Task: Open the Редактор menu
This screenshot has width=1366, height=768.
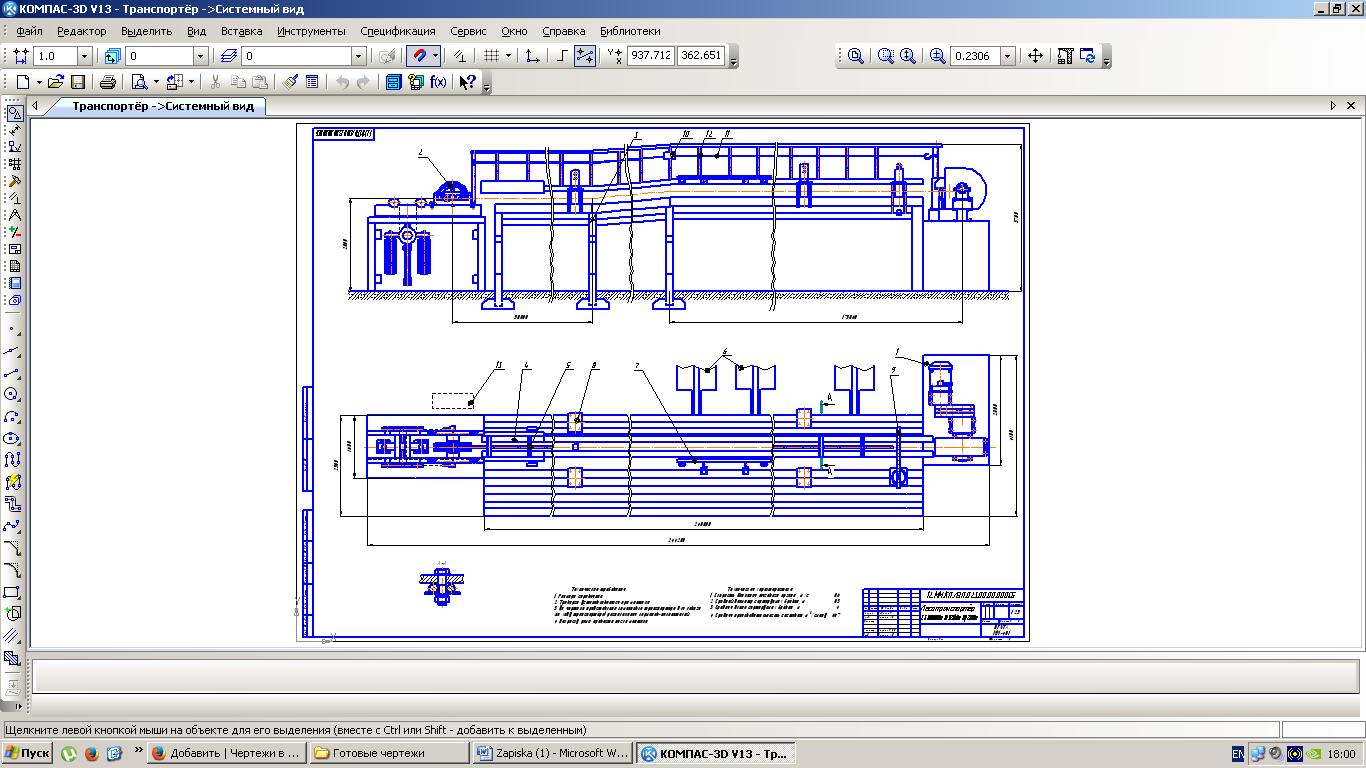Action: tap(82, 31)
